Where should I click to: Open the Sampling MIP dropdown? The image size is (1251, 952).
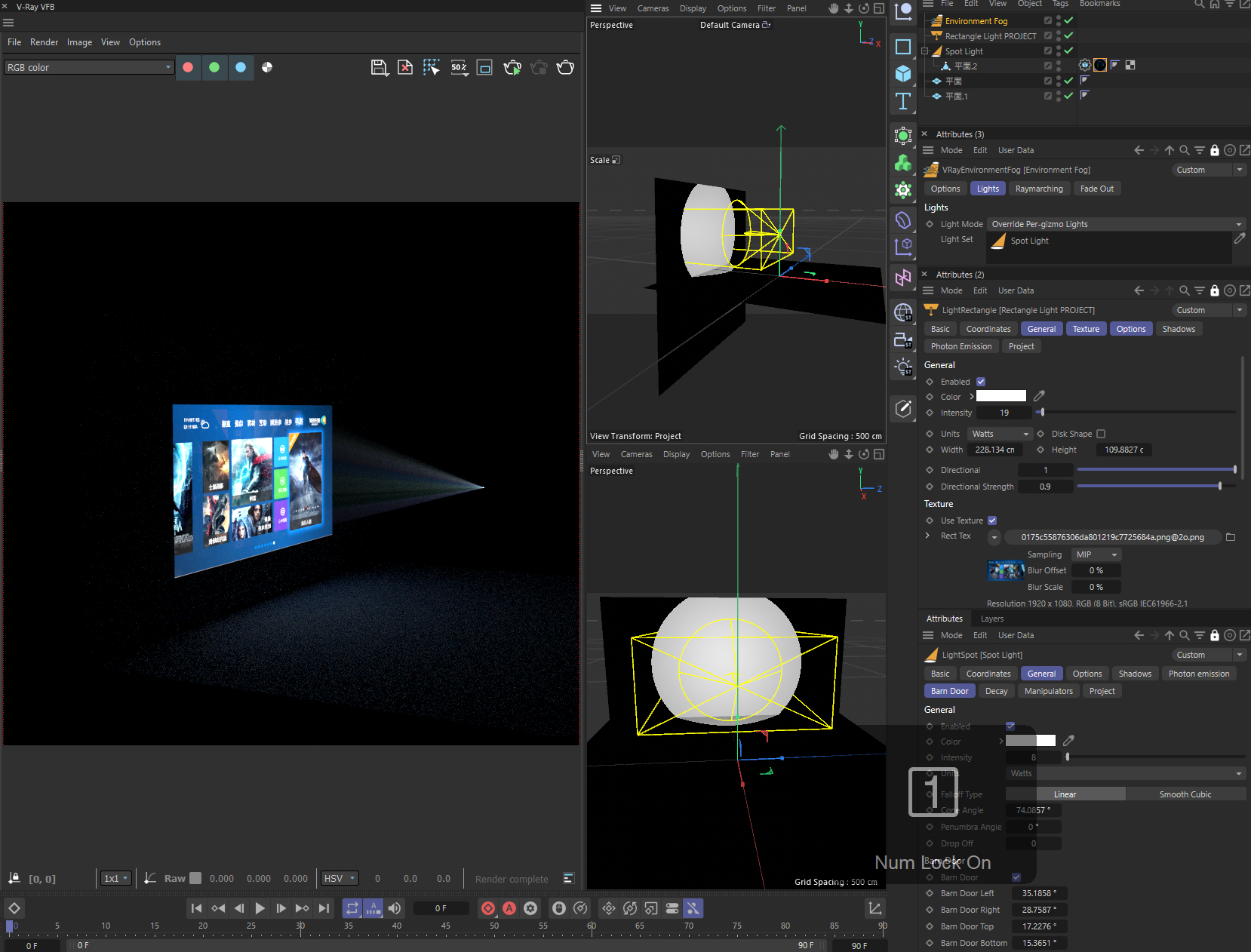pos(1096,554)
